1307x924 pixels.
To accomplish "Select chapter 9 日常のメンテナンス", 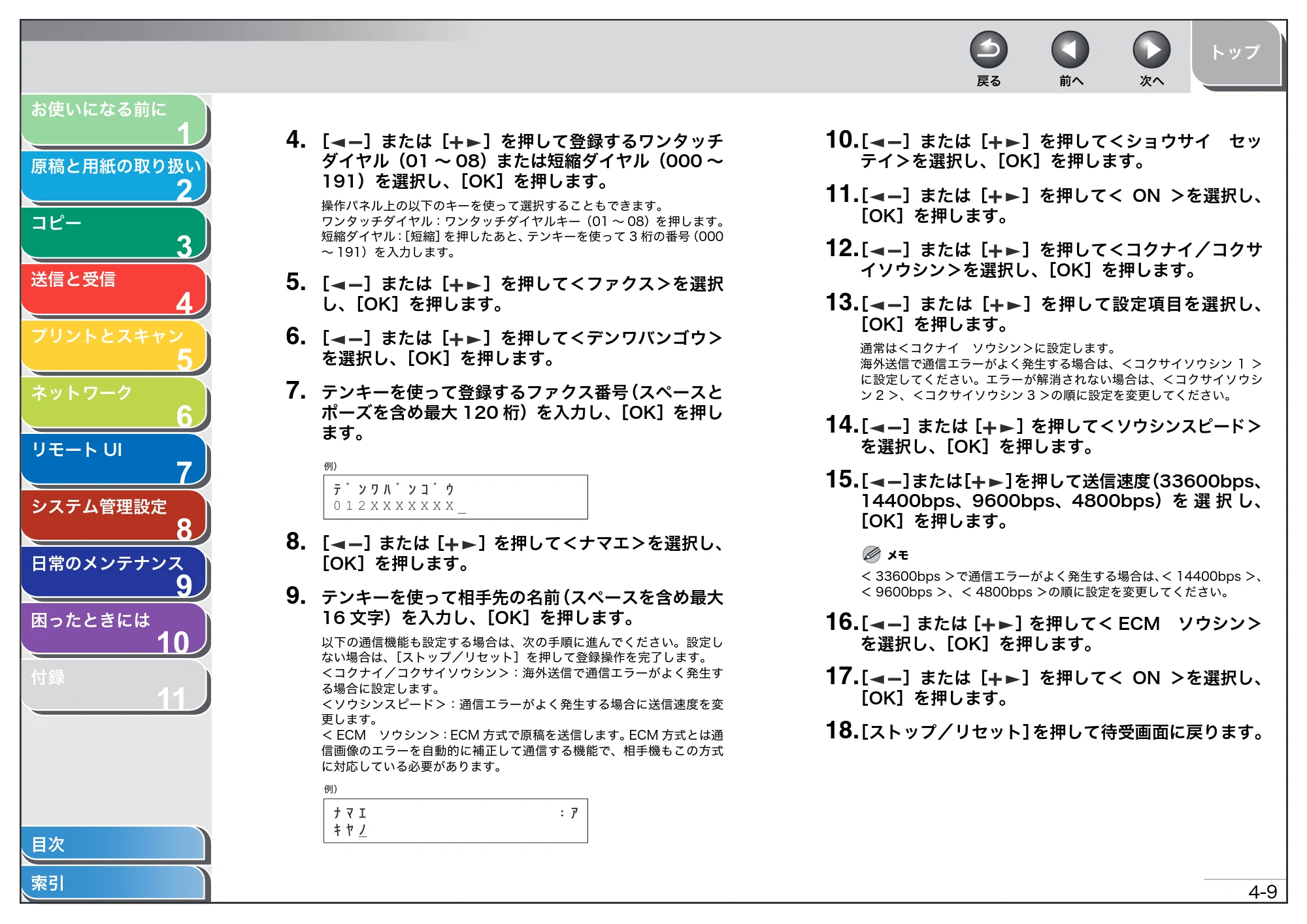I will (x=114, y=573).
